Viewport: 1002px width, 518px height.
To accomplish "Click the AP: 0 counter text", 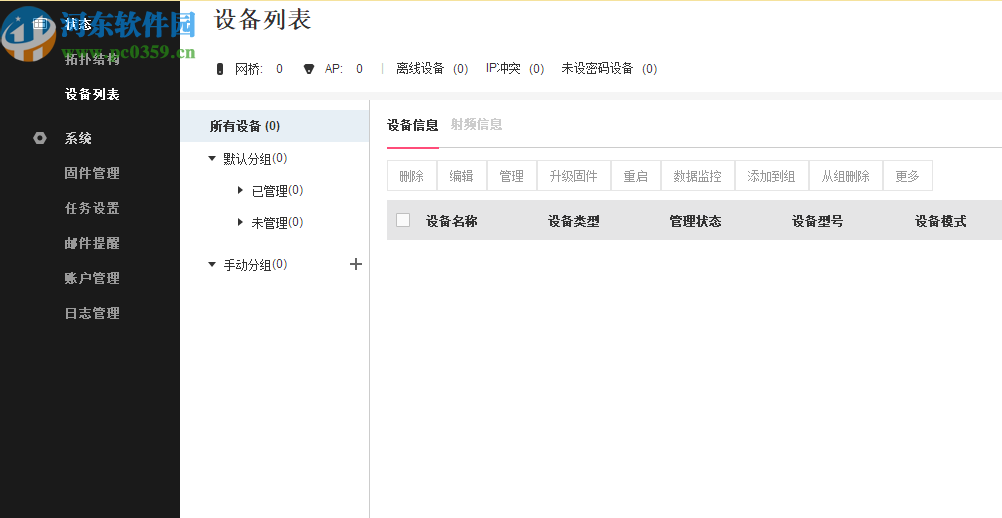I will point(344,69).
